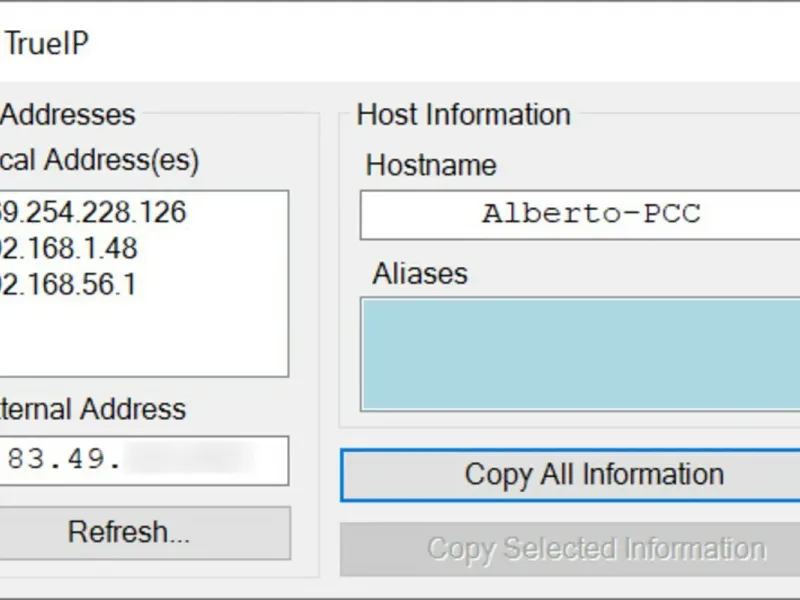This screenshot has height=600, width=800.
Task: Focus the Hostname field showing Alberto-PCC
Action: point(590,214)
